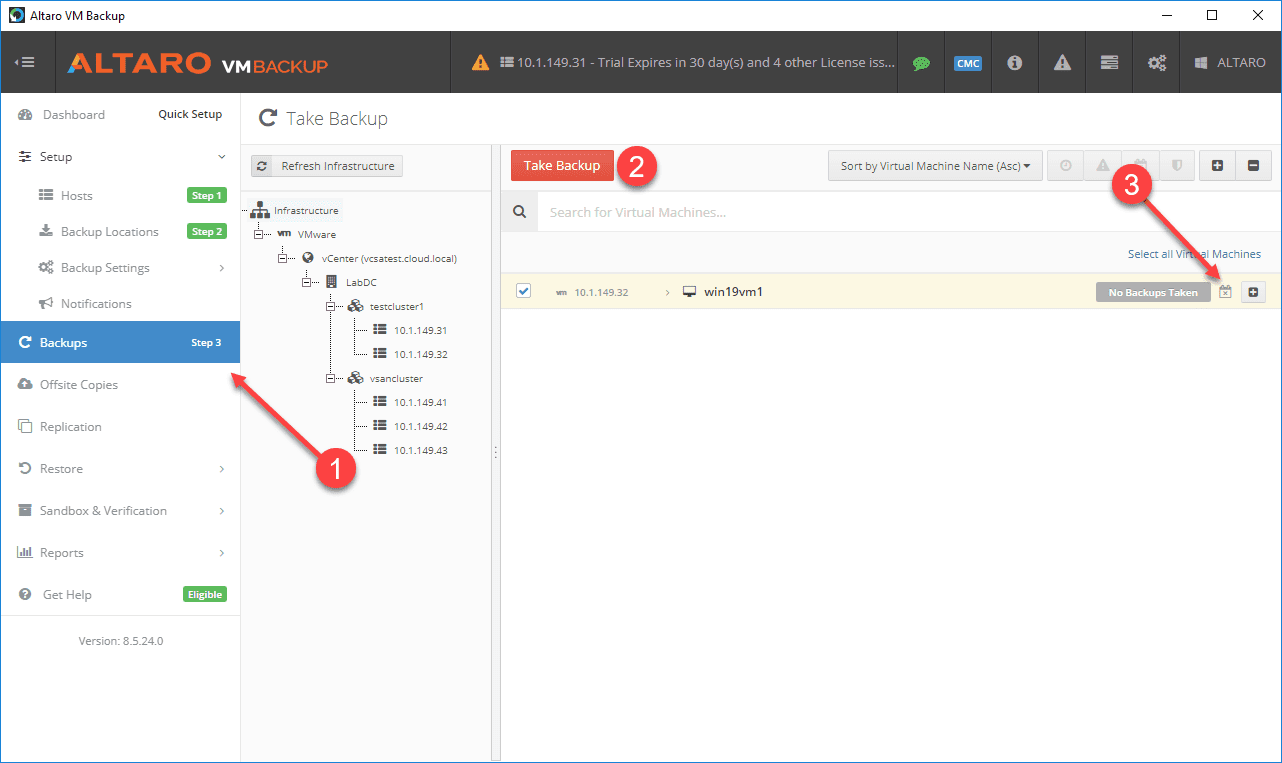Collapse the testcluster1 tree node
Viewport: 1282px width, 763px height.
(332, 306)
